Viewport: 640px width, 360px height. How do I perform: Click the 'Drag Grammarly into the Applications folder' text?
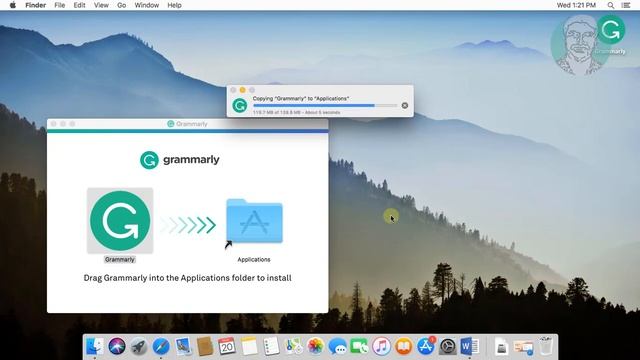point(187,278)
